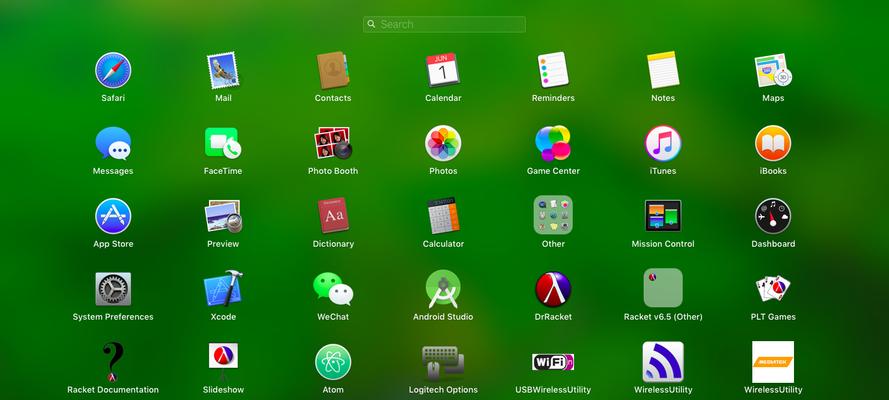The image size is (889, 400).
Task: Click the Launchpad Search field
Action: tap(444, 24)
